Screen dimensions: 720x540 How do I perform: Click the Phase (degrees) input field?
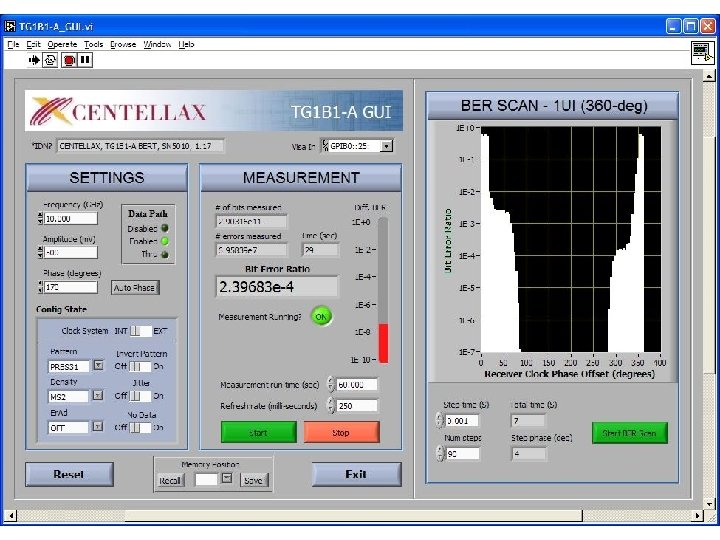point(71,287)
